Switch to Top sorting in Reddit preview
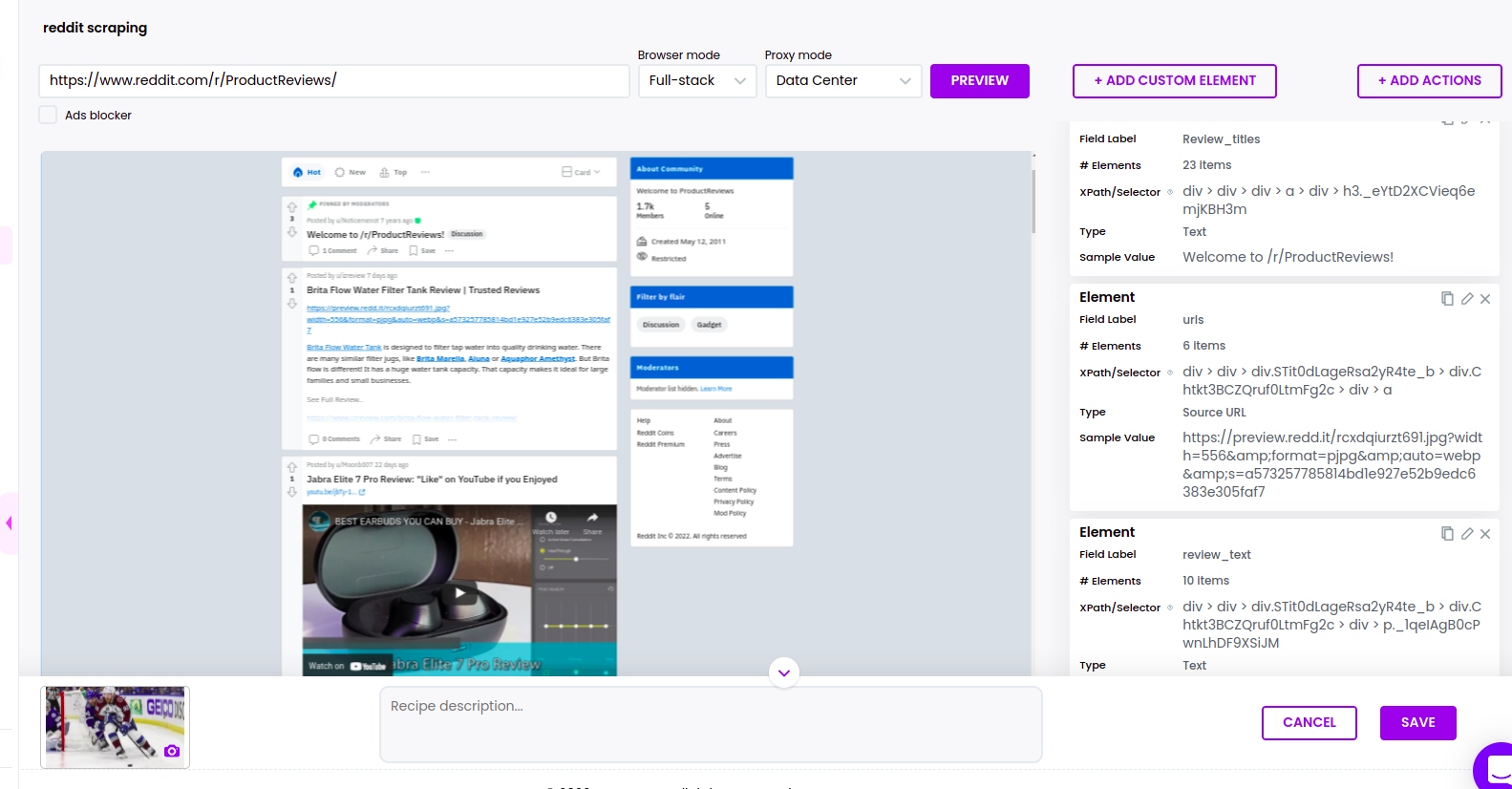 pyautogui.click(x=394, y=172)
